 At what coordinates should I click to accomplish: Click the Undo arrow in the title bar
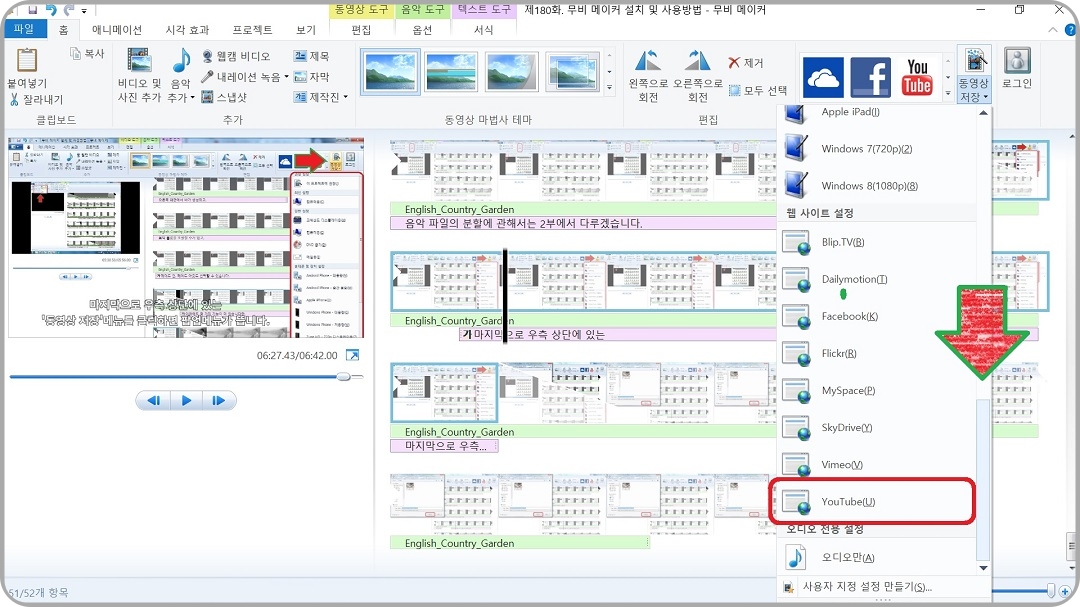(x=52, y=10)
